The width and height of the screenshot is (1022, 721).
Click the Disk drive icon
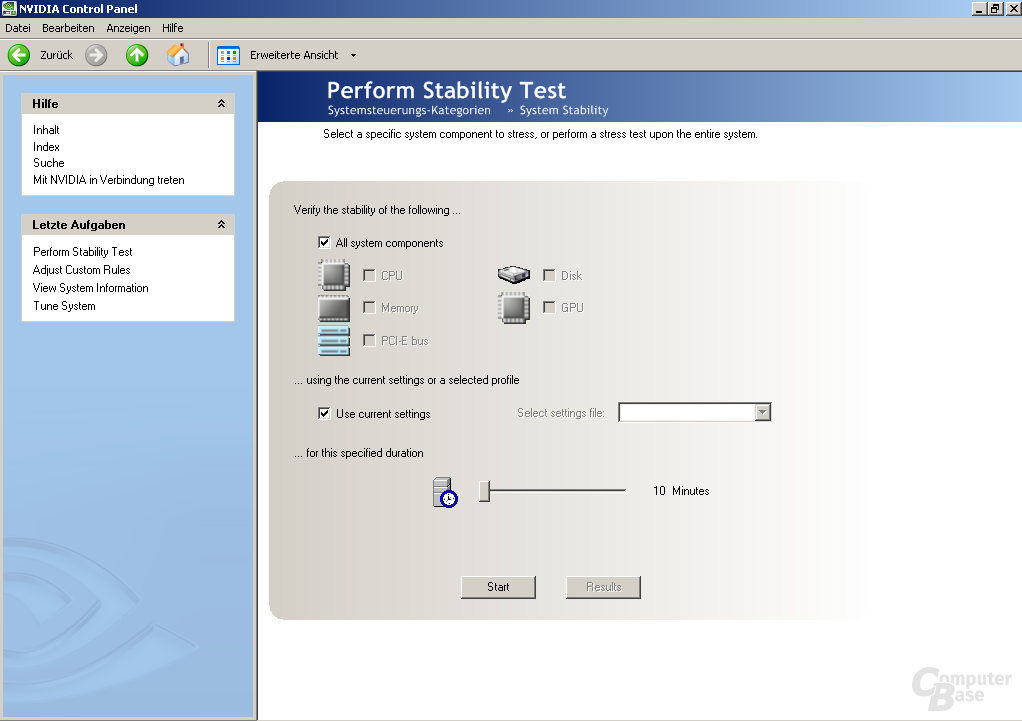pyautogui.click(x=514, y=274)
